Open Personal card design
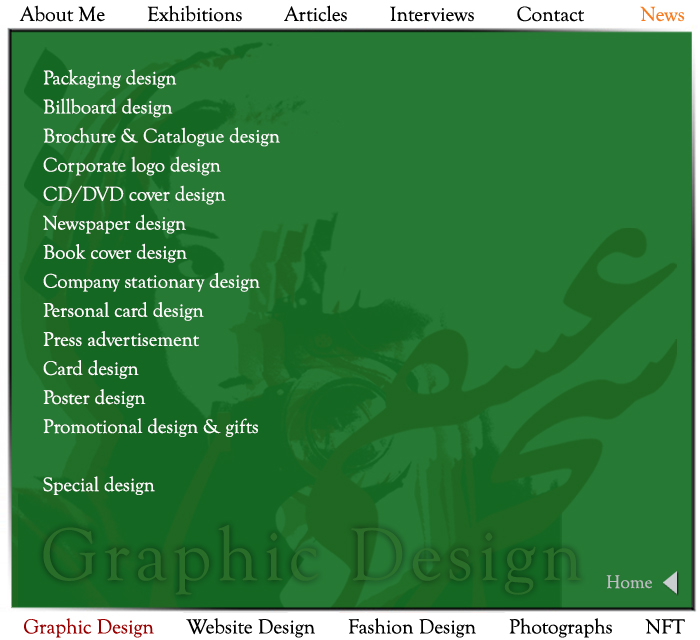The height and width of the screenshot is (640, 700). (x=123, y=311)
